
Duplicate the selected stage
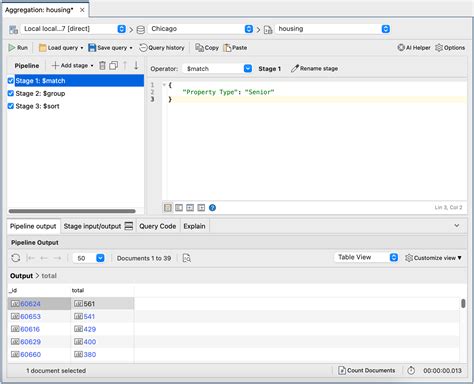click(x=114, y=65)
